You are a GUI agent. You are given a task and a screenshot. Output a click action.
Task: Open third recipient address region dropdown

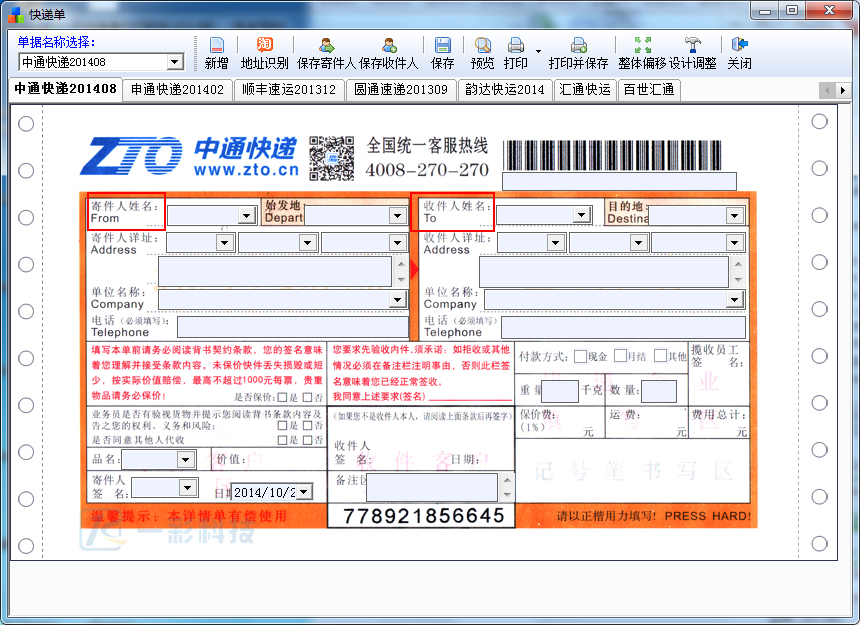coord(734,242)
